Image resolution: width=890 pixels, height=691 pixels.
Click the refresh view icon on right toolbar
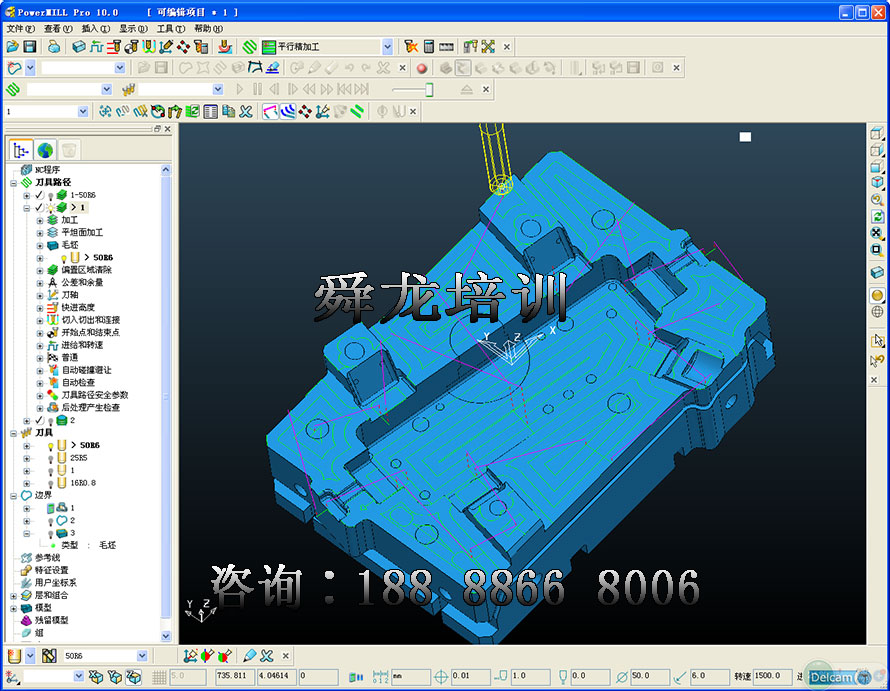pos(877,216)
